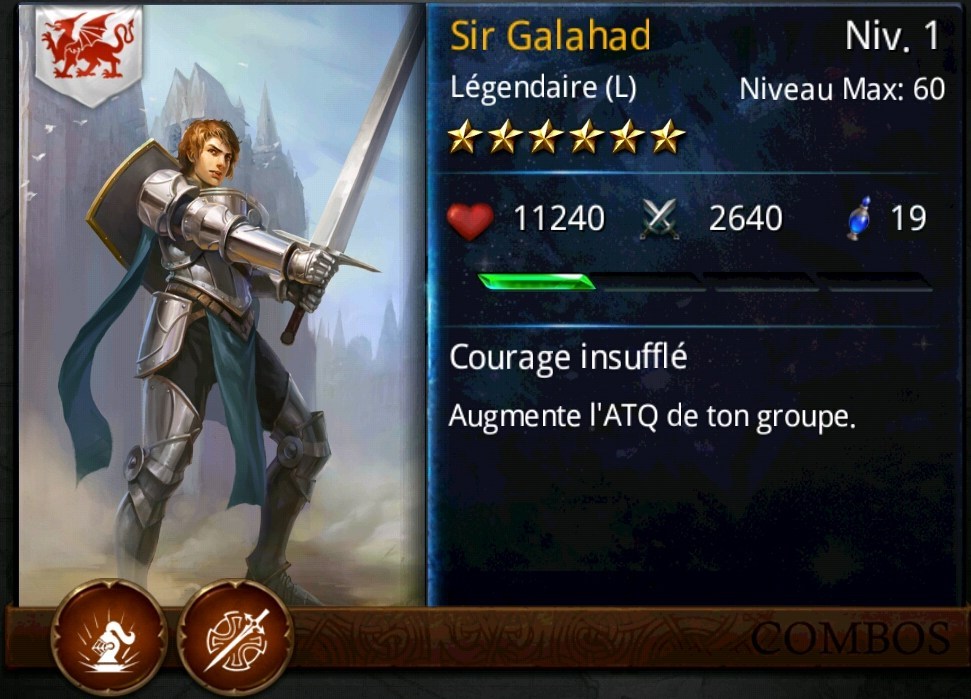Tap the Niv. 1 level indicator
This screenshot has width=971, height=699.
coord(892,37)
